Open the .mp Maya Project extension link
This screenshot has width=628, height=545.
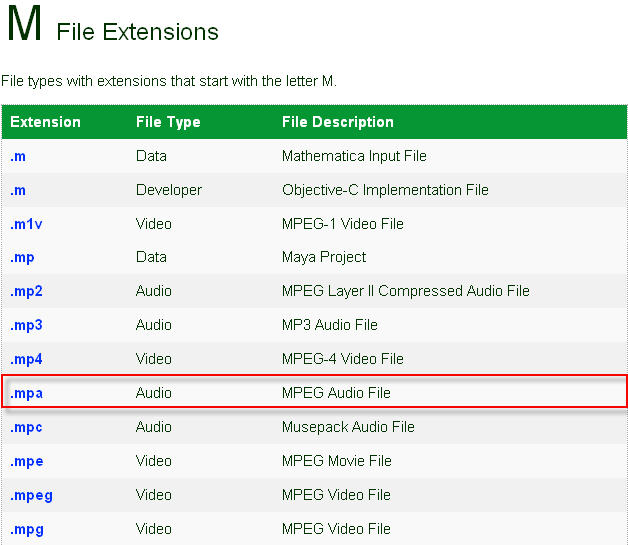tap(22, 258)
